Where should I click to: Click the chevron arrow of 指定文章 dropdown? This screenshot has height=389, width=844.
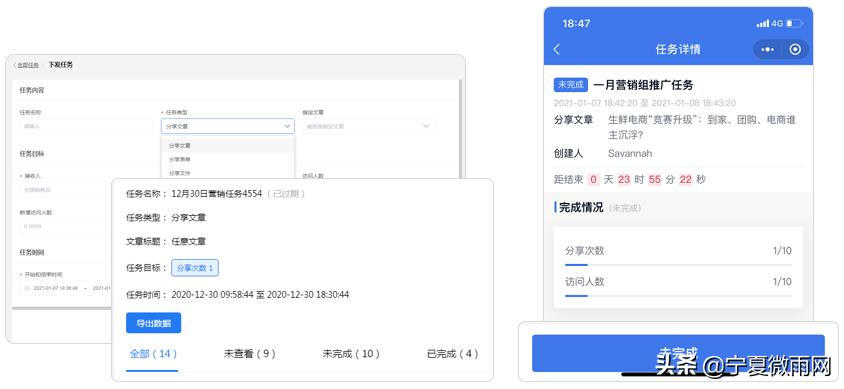point(426,126)
